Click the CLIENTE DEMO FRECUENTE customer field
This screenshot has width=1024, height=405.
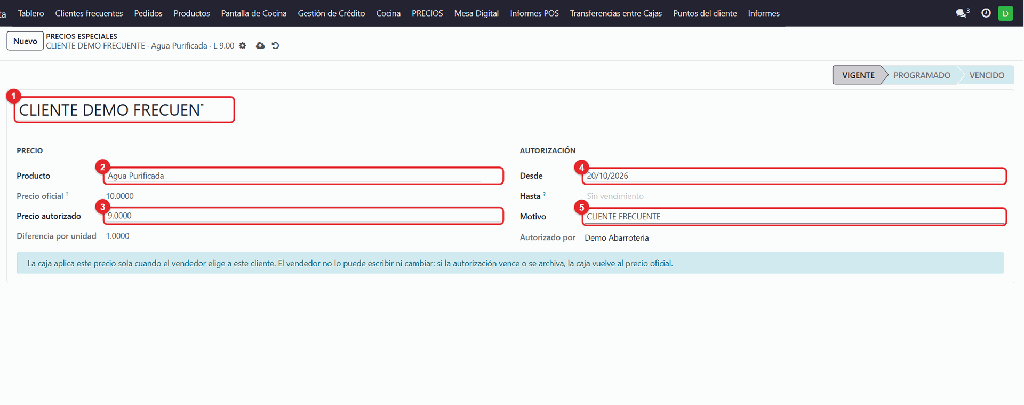[x=124, y=110]
